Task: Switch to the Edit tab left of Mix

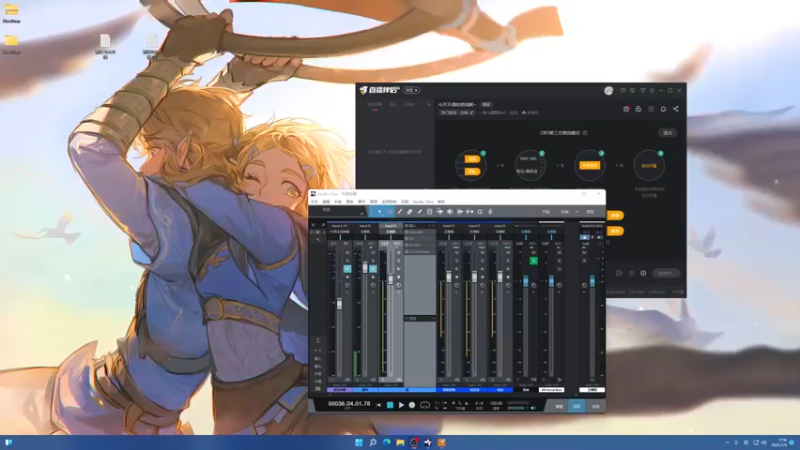Action: 559,407
